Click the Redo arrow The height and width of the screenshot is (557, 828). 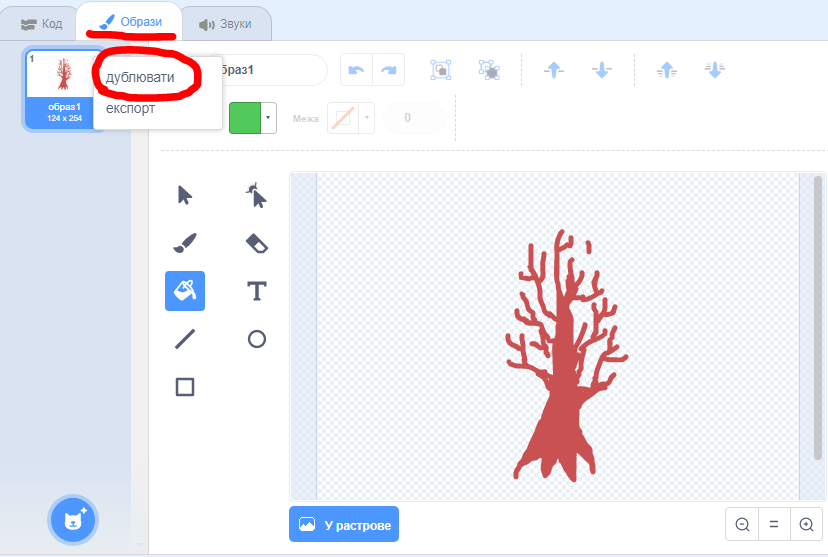pyautogui.click(x=389, y=70)
